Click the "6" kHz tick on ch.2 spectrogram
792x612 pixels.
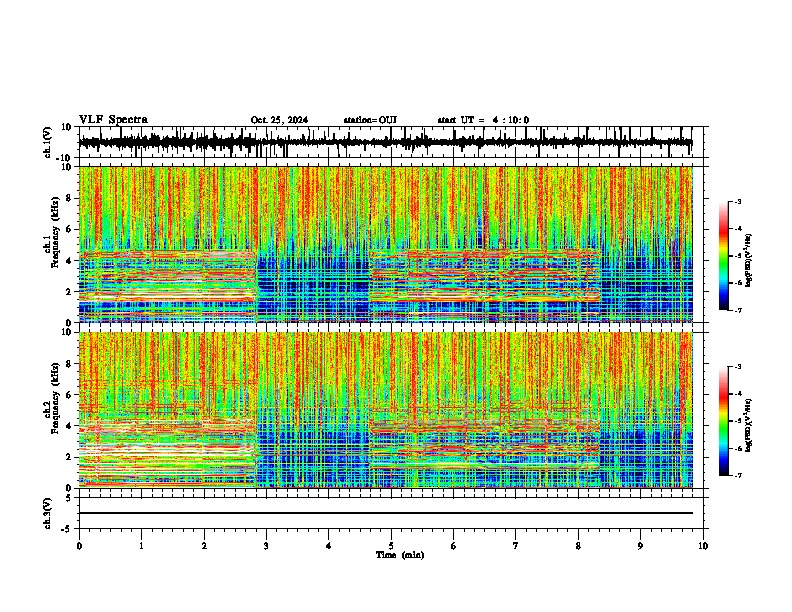pos(69,394)
